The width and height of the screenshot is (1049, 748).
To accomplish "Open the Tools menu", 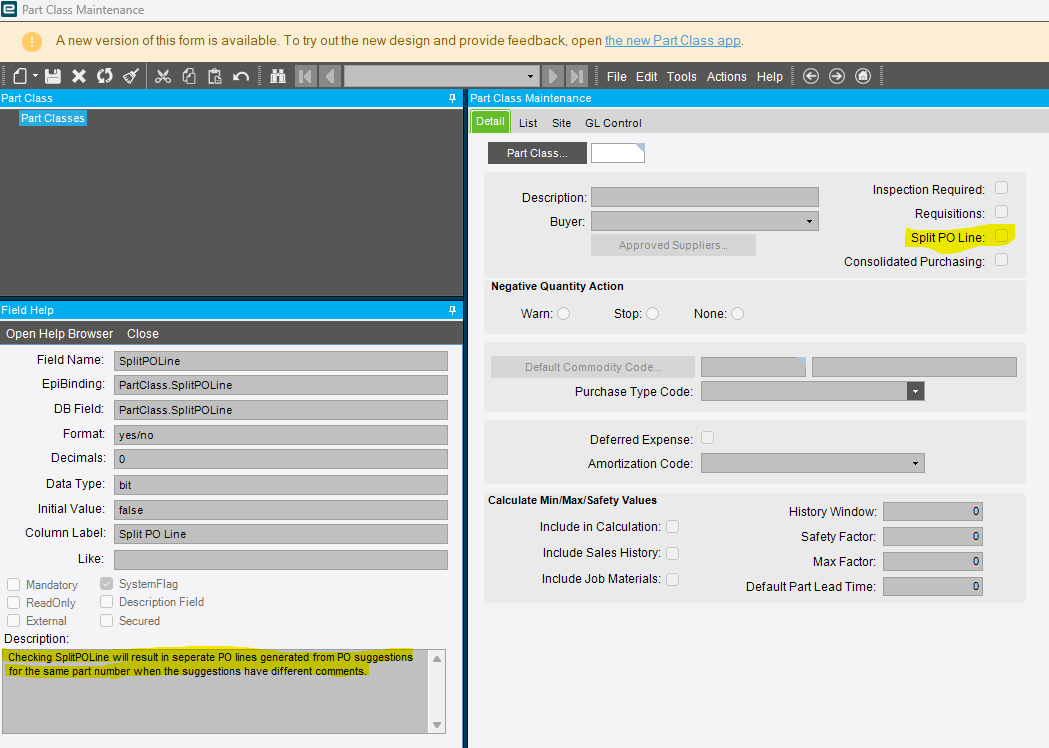I will tap(682, 77).
